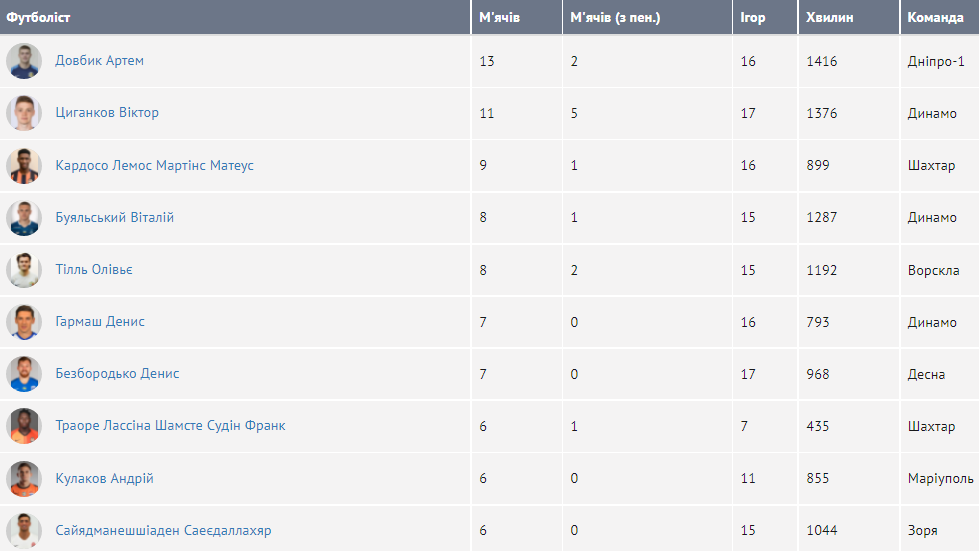Viewport: 979px width, 551px height.
Task: Open Довбик Артем player profile link
Action: click(x=99, y=61)
